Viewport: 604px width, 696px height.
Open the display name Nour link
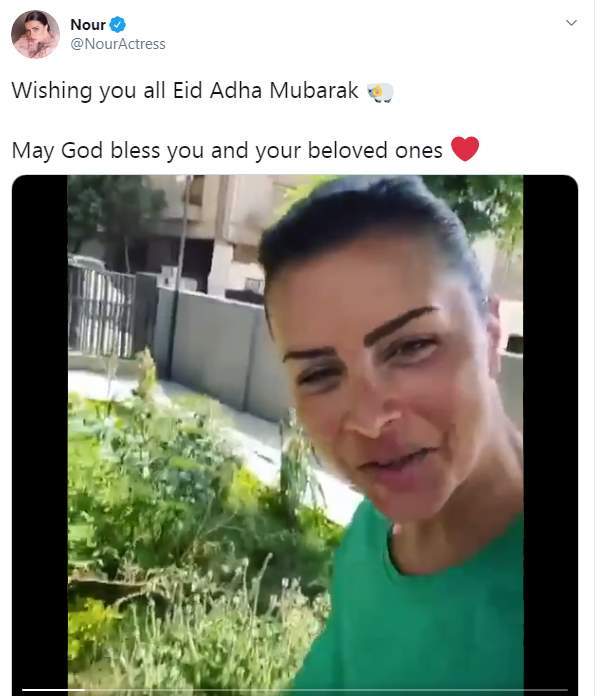click(88, 24)
